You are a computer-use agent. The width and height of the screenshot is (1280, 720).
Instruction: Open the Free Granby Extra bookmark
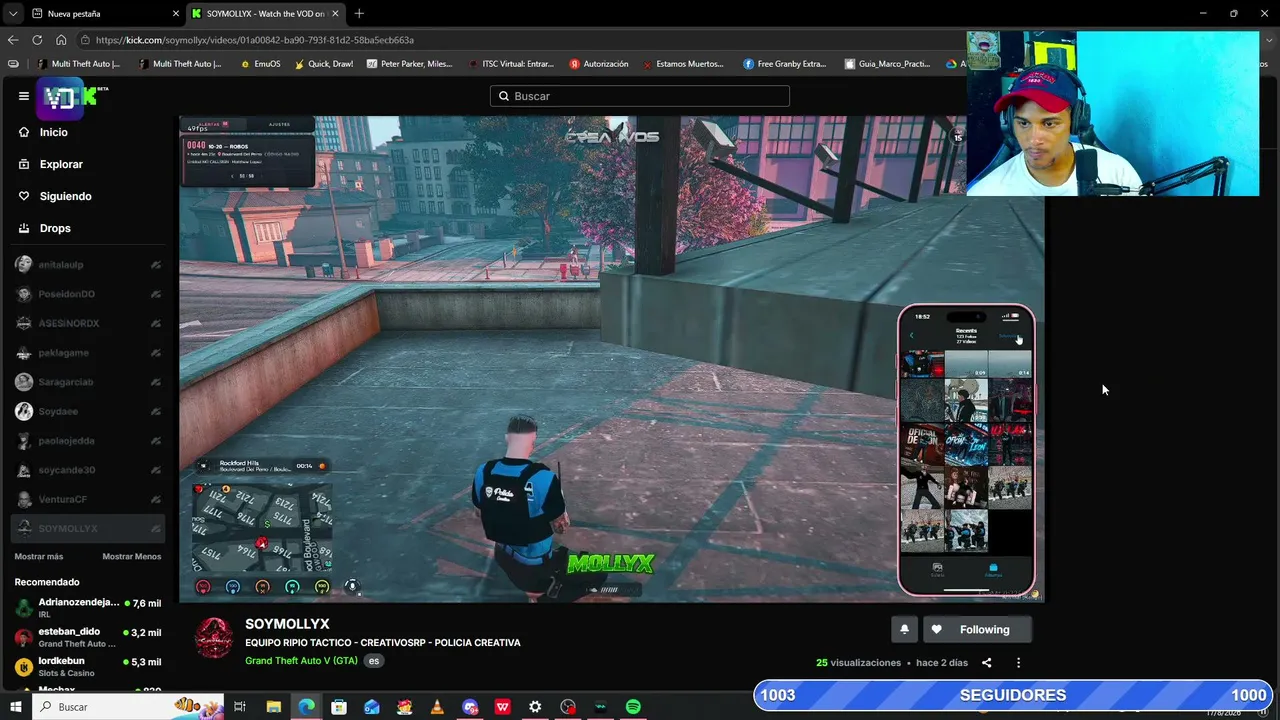784,64
